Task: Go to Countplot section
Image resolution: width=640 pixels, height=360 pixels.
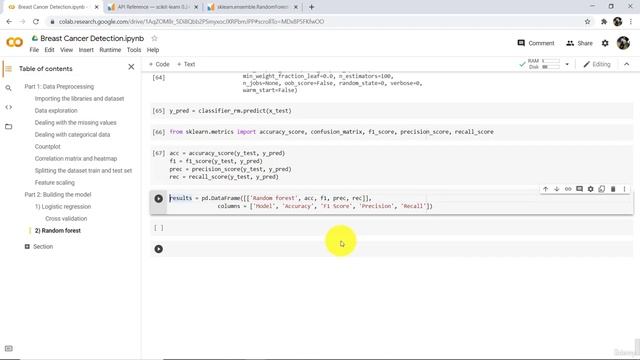Action: pyautogui.click(x=47, y=147)
